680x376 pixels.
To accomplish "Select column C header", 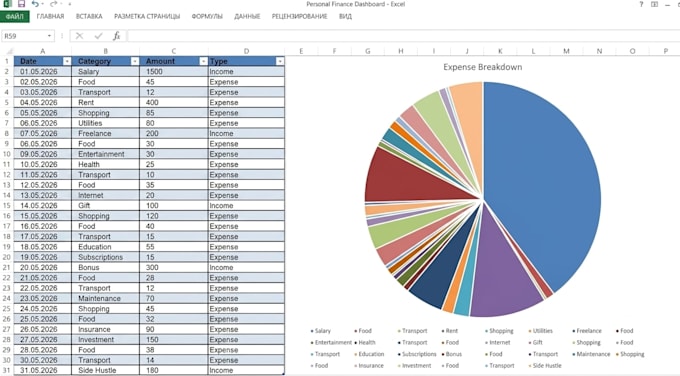I will click(174, 51).
